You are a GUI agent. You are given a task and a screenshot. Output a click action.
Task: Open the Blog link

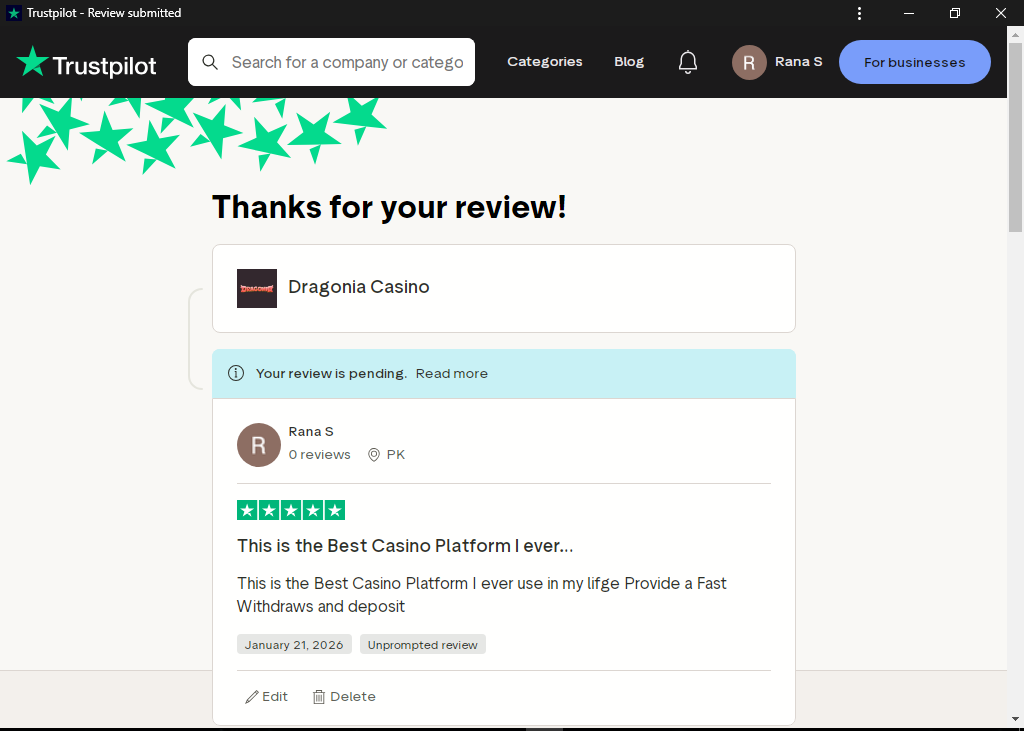pos(629,61)
